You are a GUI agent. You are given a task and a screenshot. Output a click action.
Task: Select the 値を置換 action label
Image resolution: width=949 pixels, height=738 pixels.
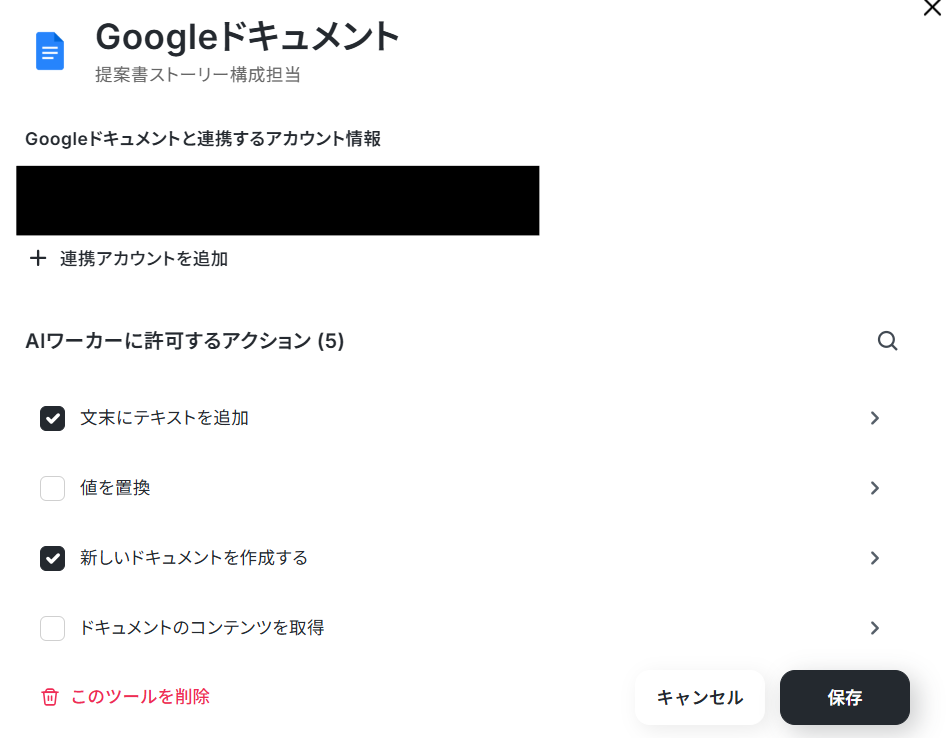click(115, 488)
